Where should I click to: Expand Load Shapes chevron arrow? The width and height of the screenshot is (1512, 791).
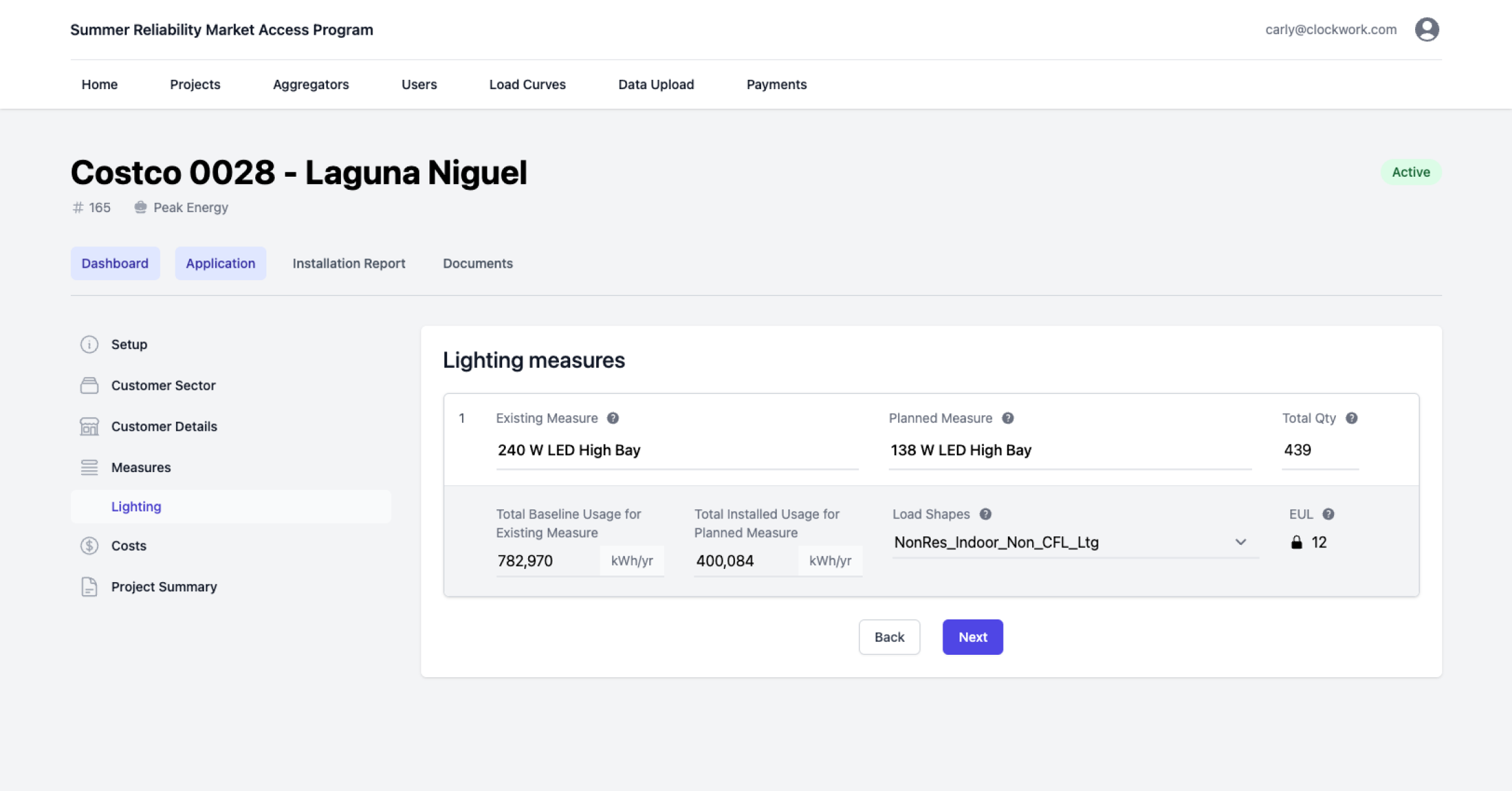pyautogui.click(x=1241, y=542)
